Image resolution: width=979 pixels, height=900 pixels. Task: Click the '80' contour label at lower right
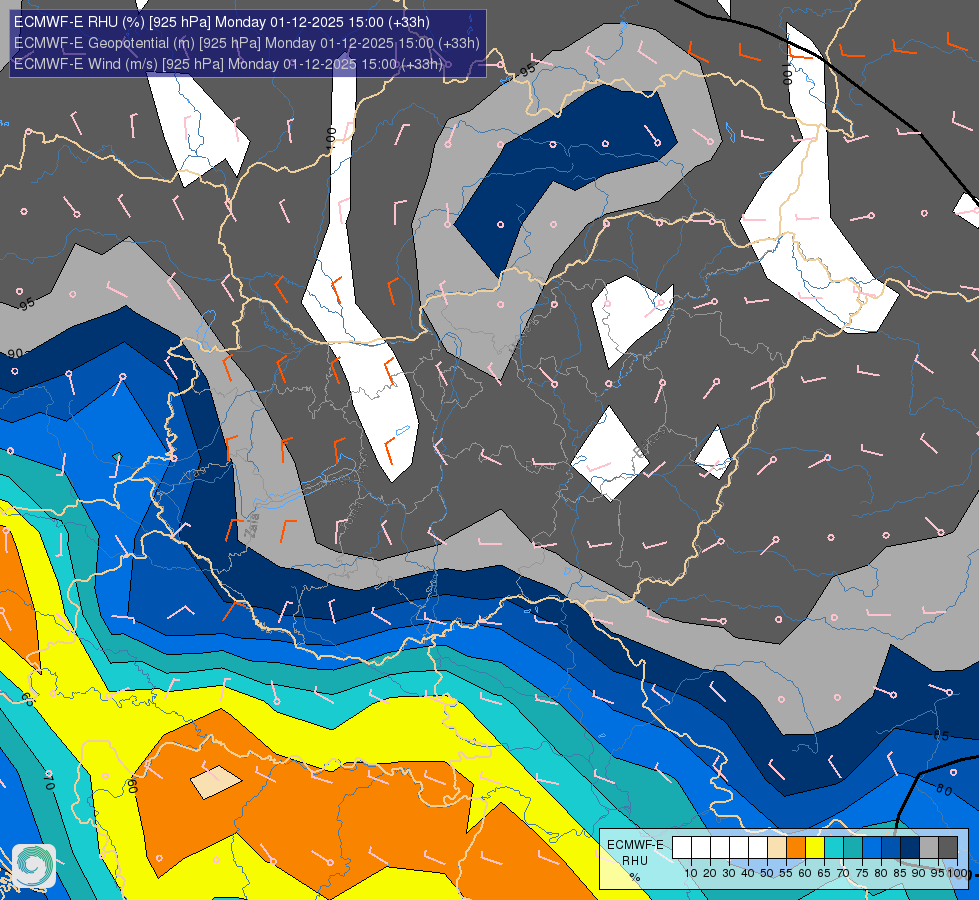click(x=944, y=791)
